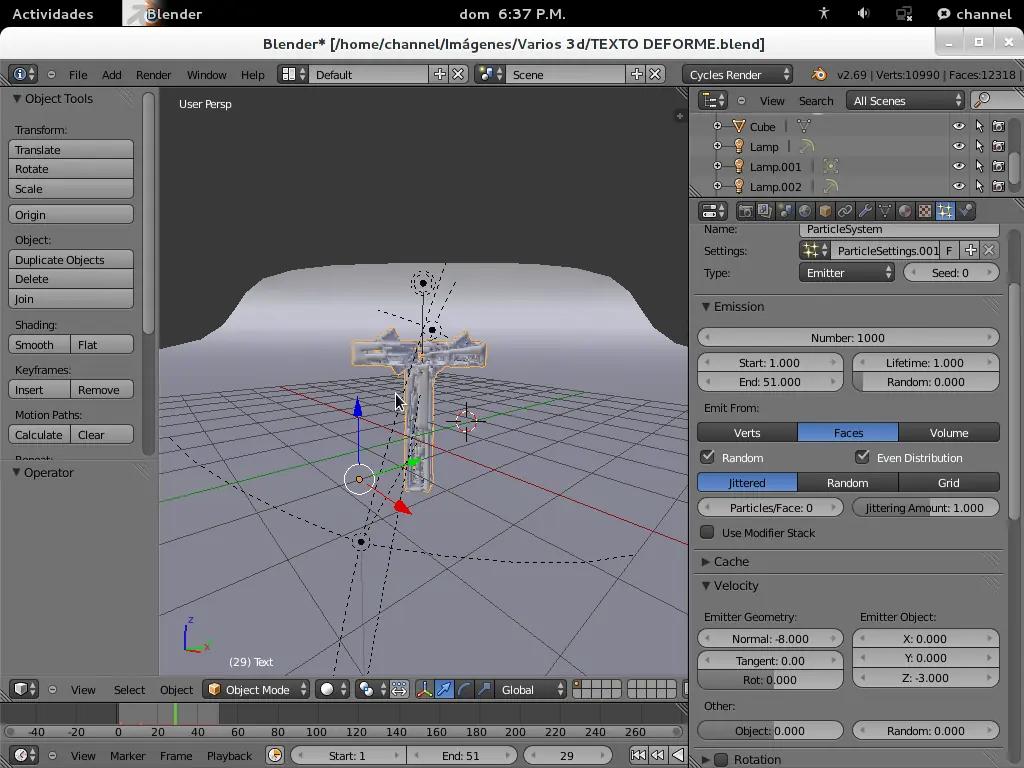
Task: Open the timeline Playback menu
Action: (229, 756)
